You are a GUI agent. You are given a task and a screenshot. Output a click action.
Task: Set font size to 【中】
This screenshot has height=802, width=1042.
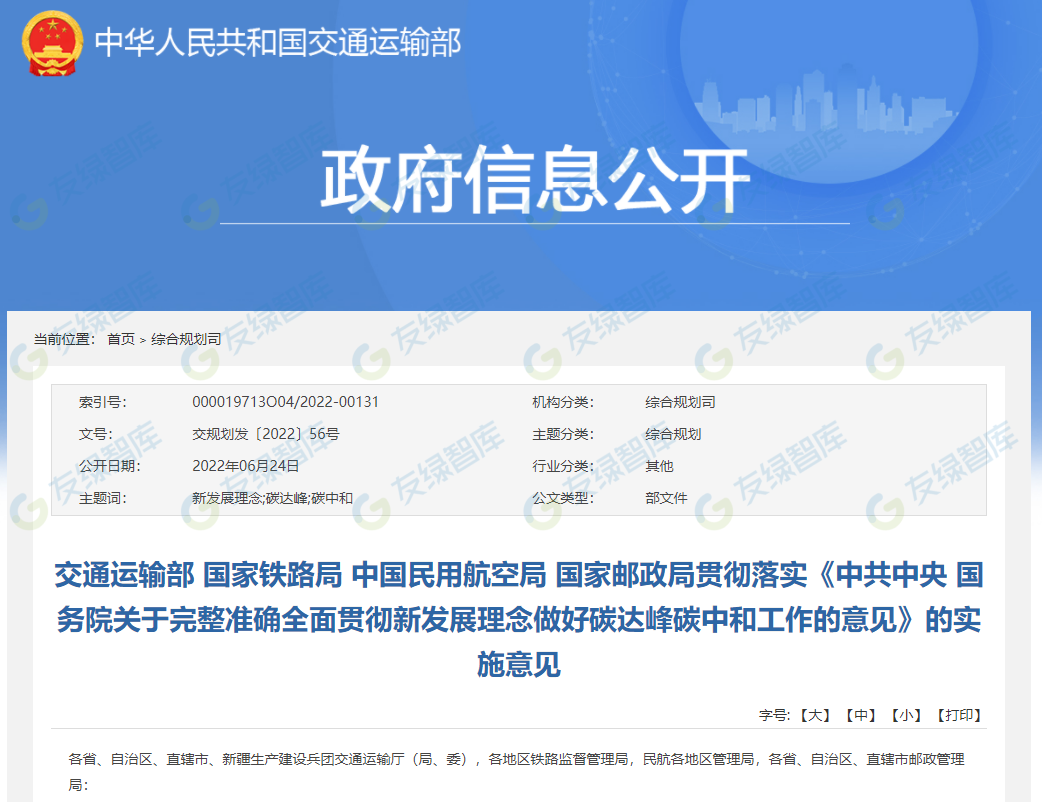click(860, 715)
